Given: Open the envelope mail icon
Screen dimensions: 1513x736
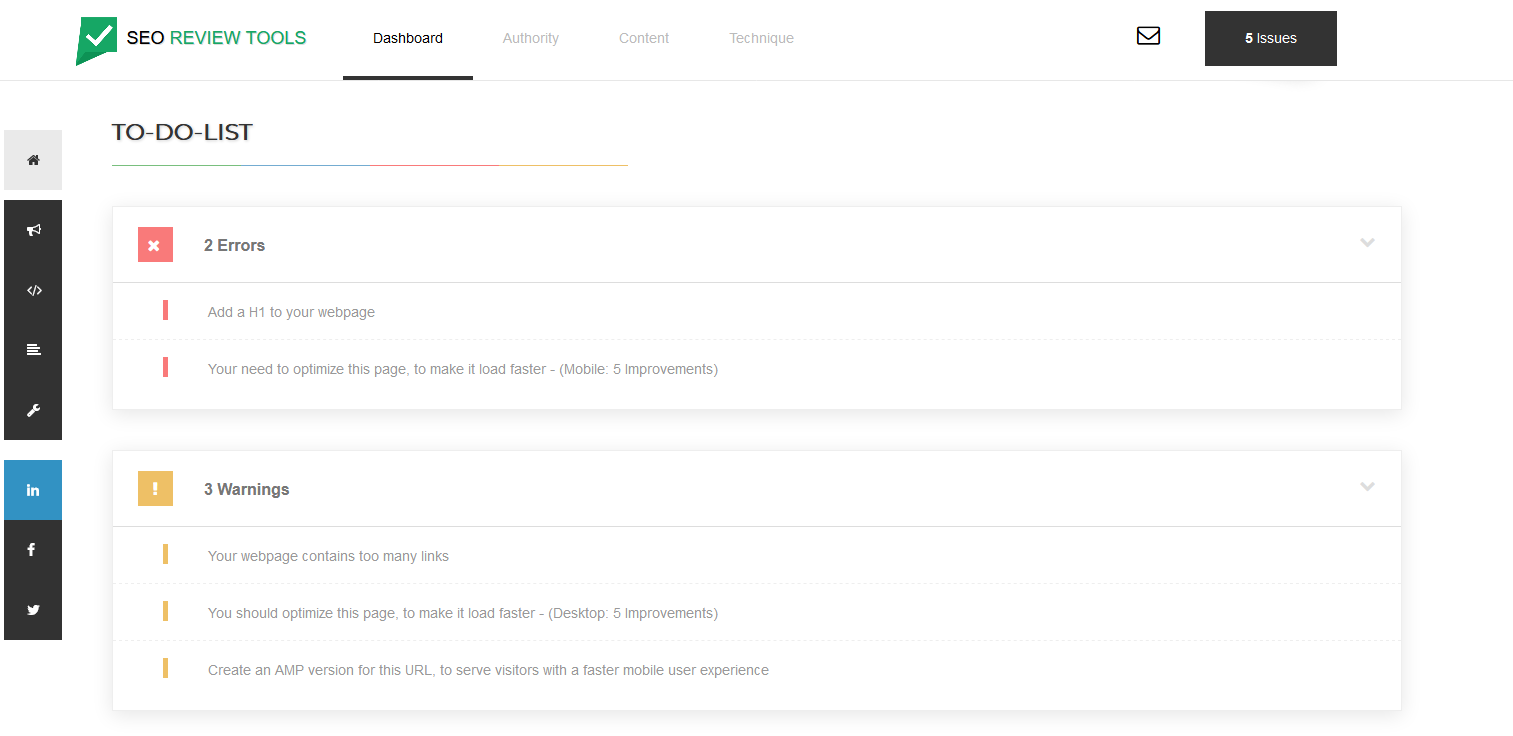Looking at the screenshot, I should point(1148,36).
